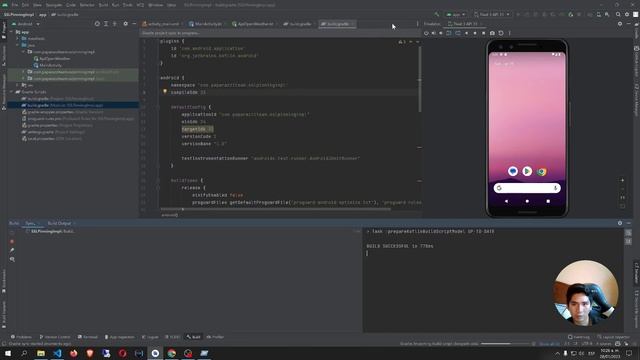
Task: Expand the res folder node
Action: click(18, 85)
